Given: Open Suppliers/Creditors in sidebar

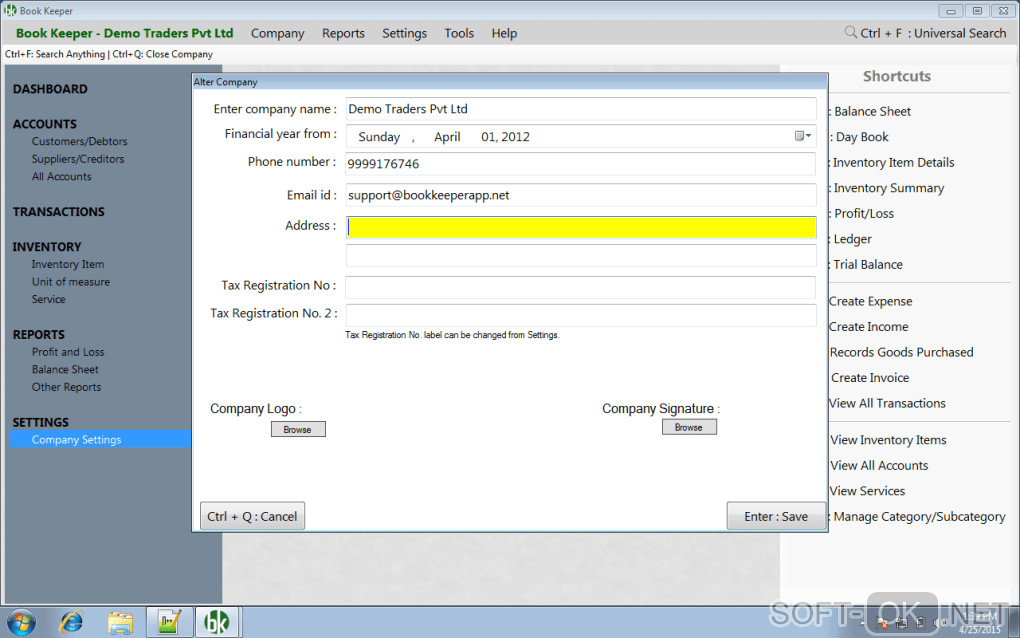Looking at the screenshot, I should coord(78,159).
